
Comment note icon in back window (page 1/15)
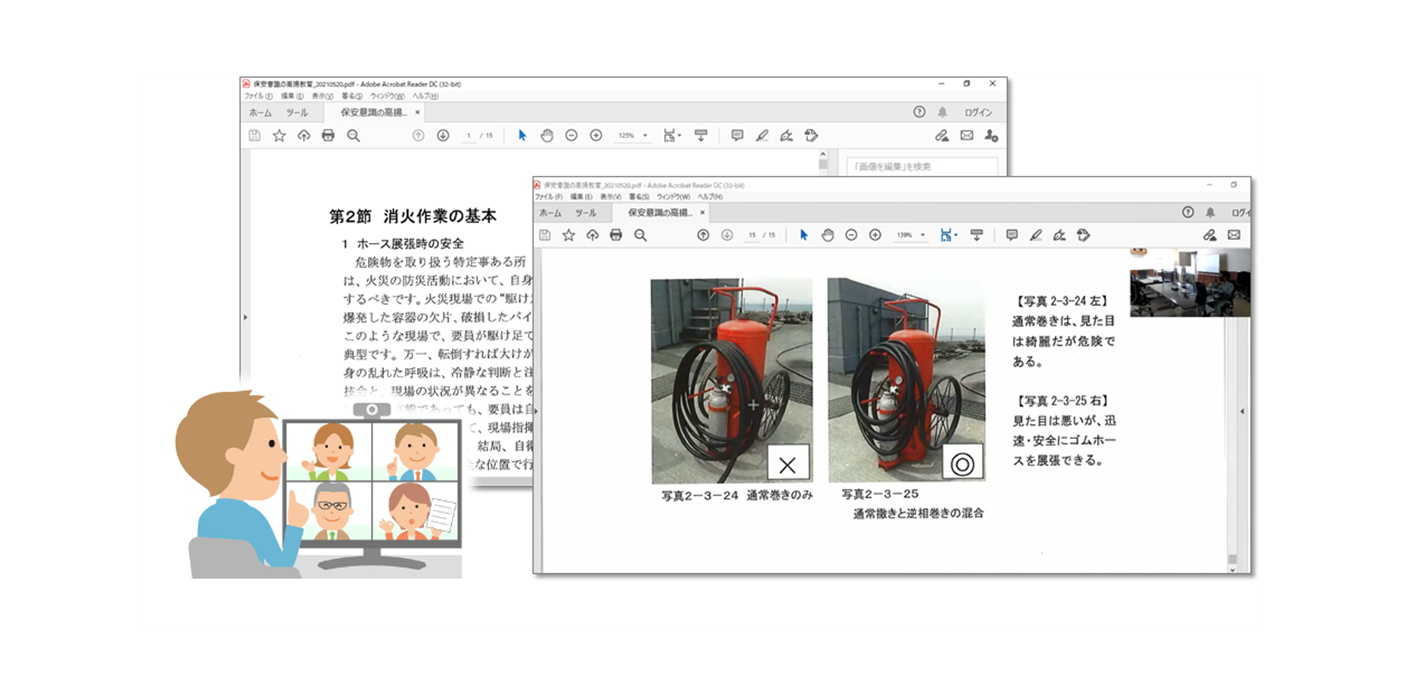click(x=737, y=135)
